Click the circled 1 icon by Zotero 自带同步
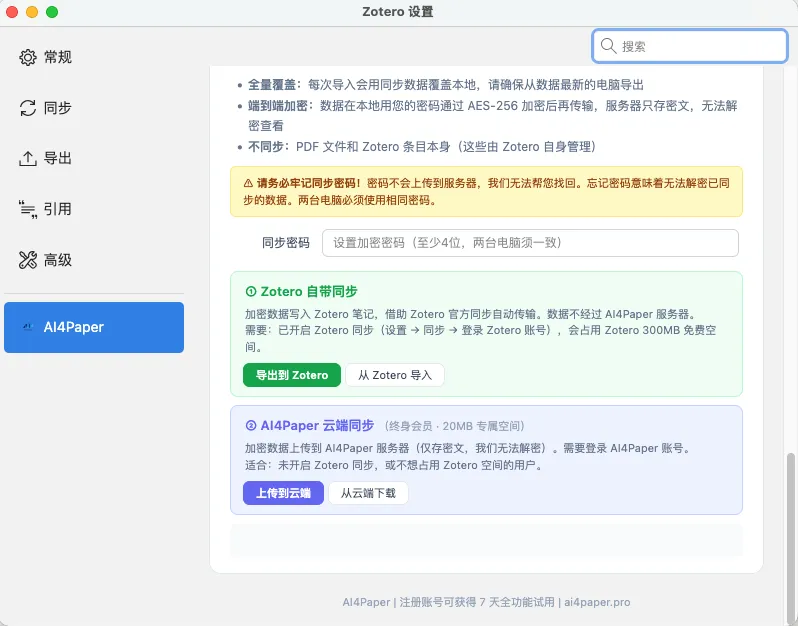 click(x=251, y=292)
